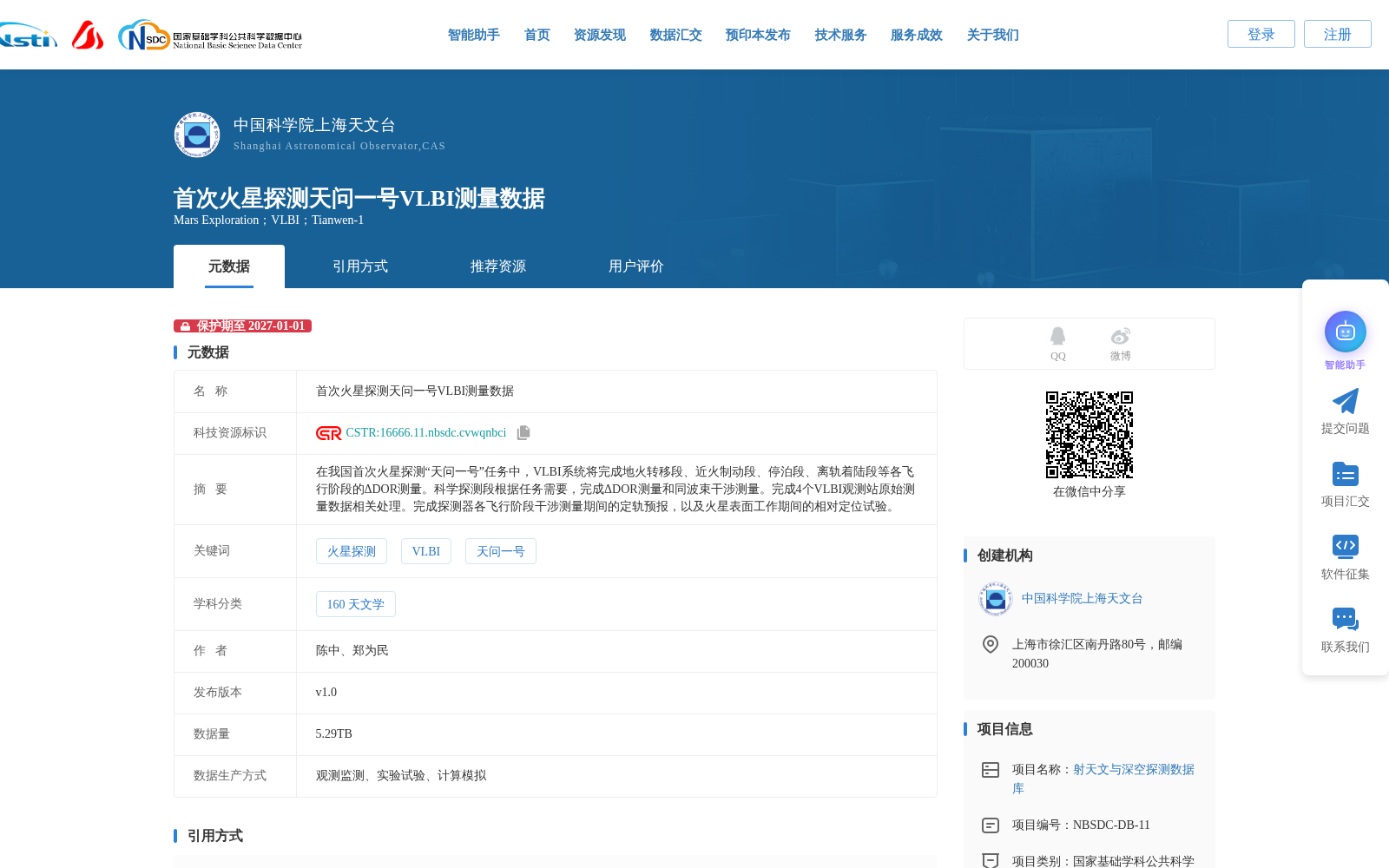Click Shanghai Astronomical Observatory header emblem
1389x868 pixels.
[197, 135]
